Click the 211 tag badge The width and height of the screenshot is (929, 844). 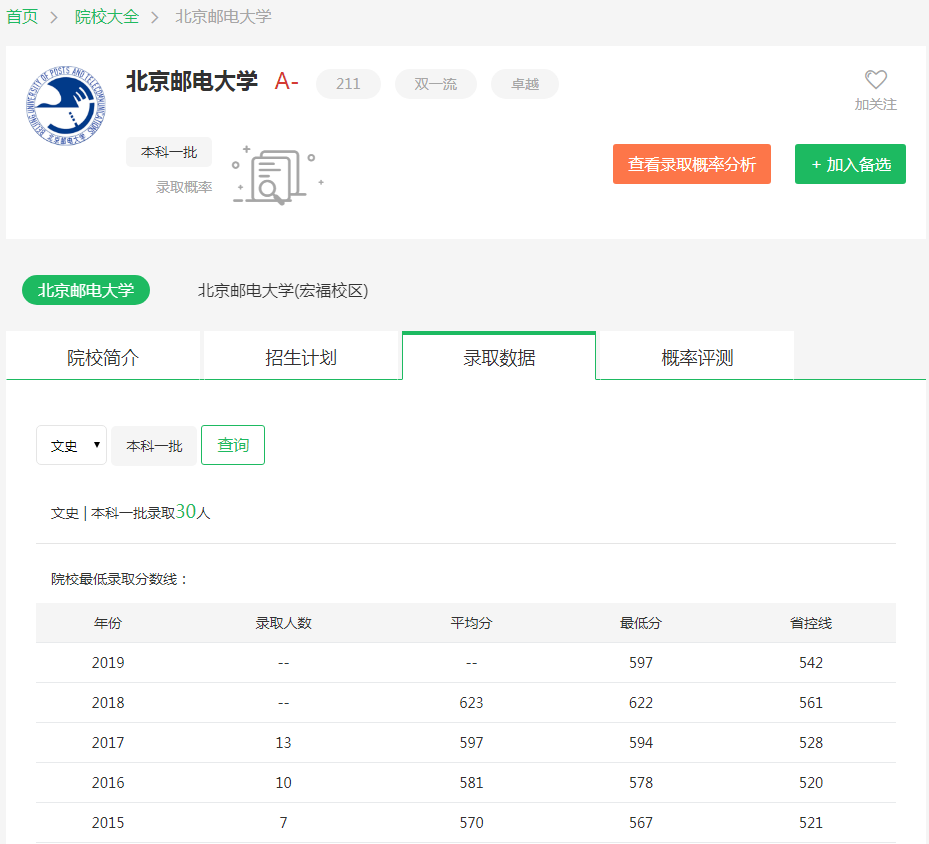tap(348, 84)
